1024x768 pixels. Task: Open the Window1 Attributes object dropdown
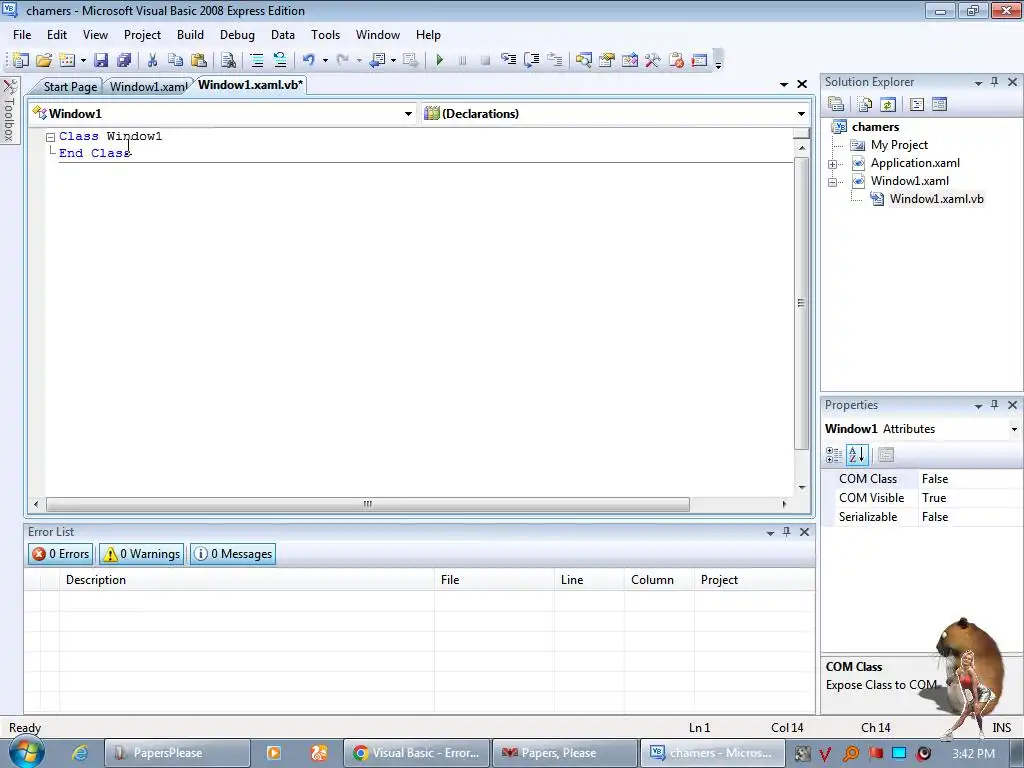[1014, 429]
